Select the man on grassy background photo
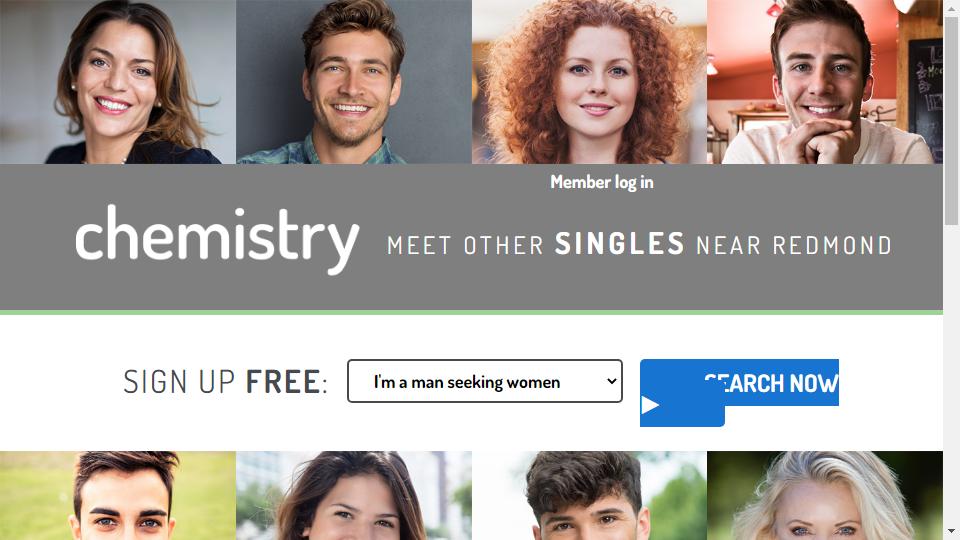Image resolution: width=960 pixels, height=540 pixels. coord(118,495)
